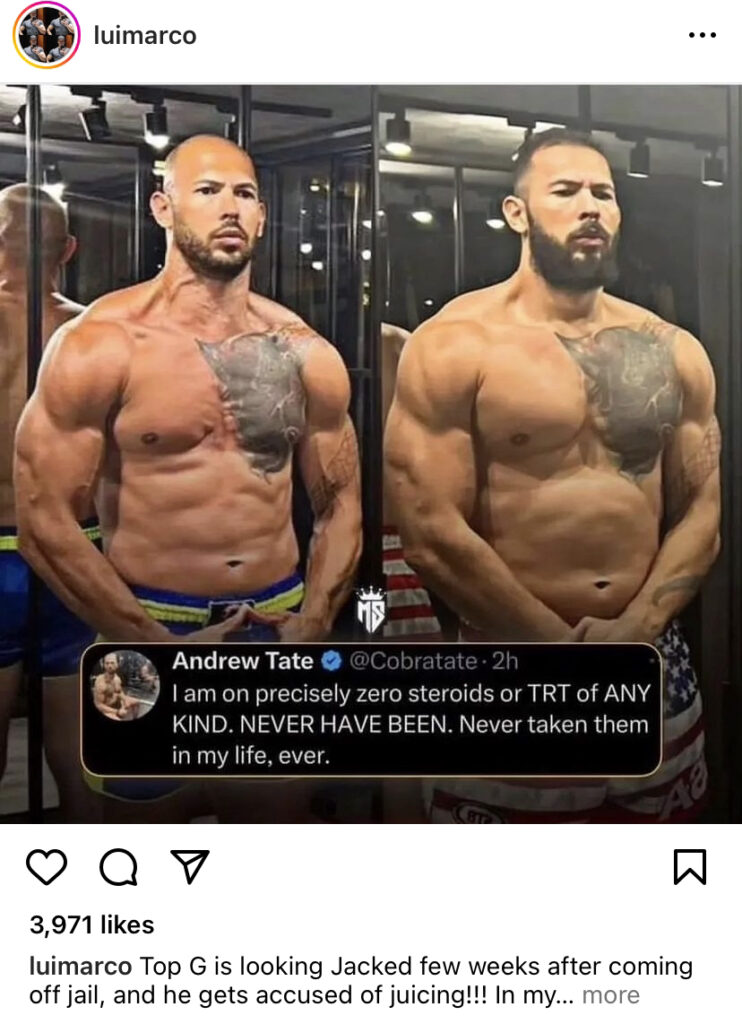
Task: Expand the caption with the 'more' link
Action: click(611, 995)
